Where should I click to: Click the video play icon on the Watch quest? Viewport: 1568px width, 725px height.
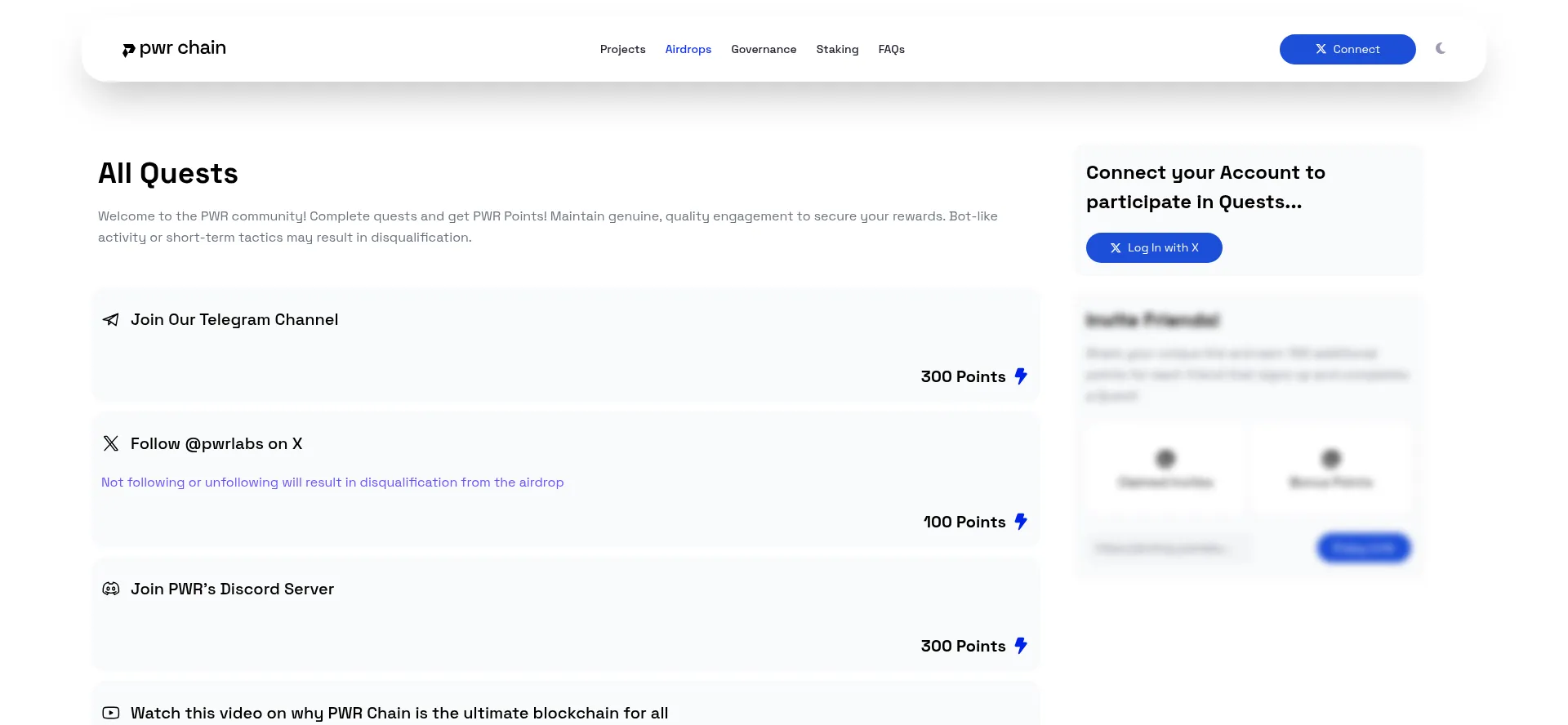tap(111, 713)
